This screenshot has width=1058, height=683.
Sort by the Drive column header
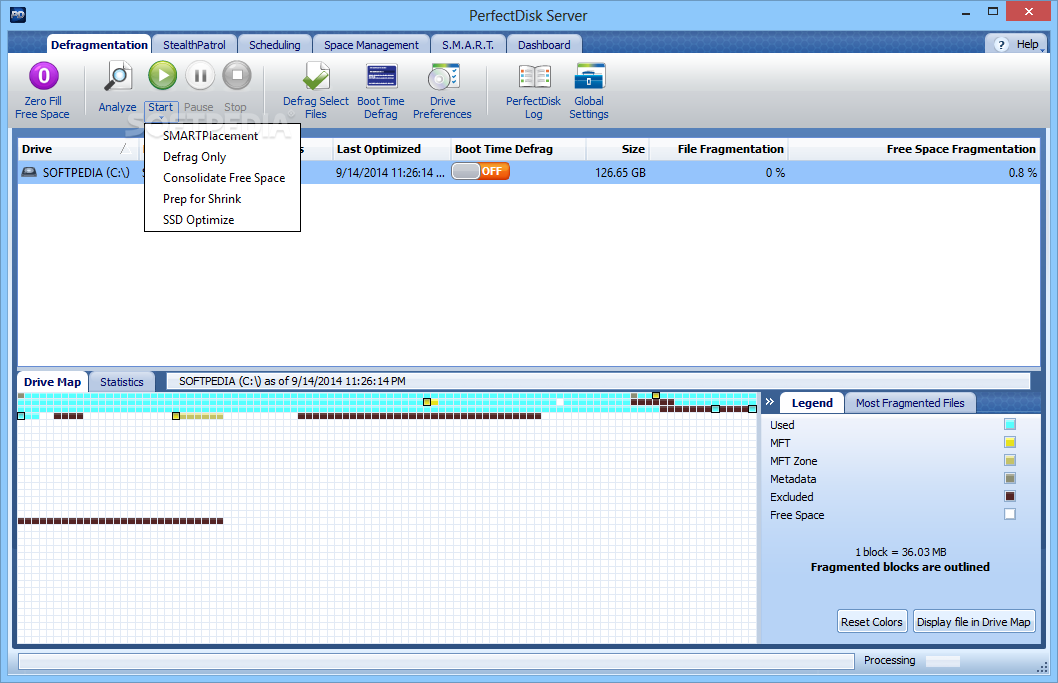click(78, 149)
